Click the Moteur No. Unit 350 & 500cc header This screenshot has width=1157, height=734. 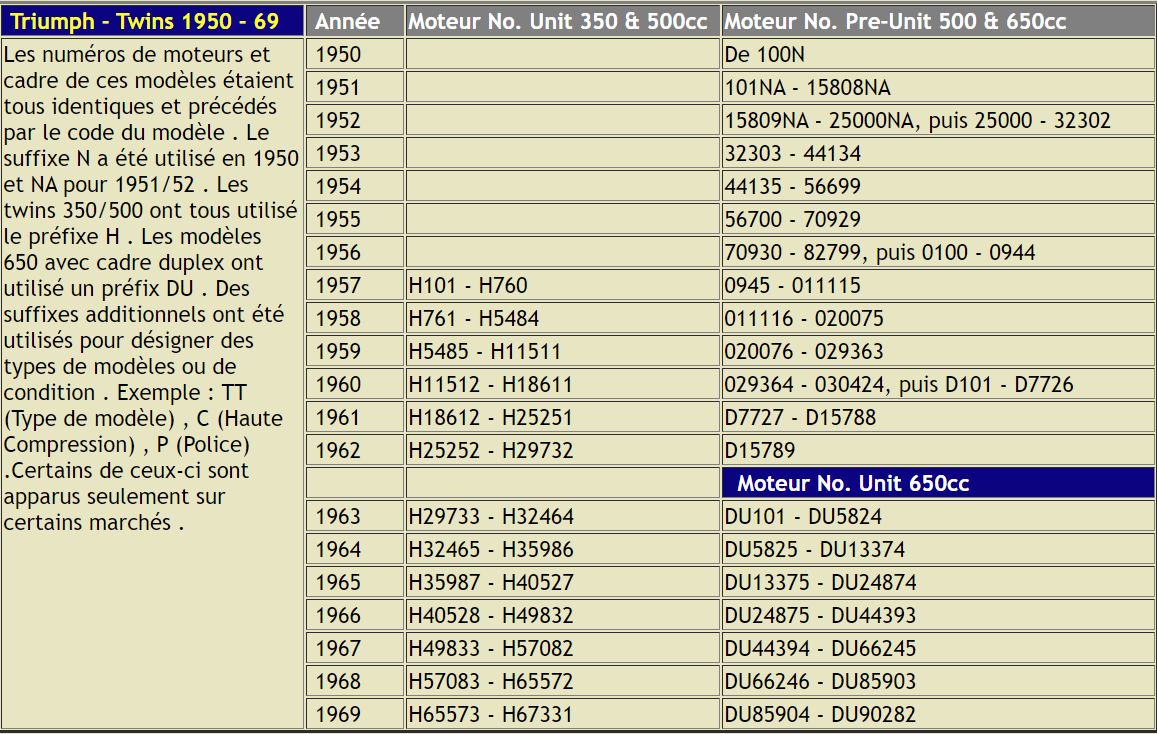pyautogui.click(x=558, y=21)
